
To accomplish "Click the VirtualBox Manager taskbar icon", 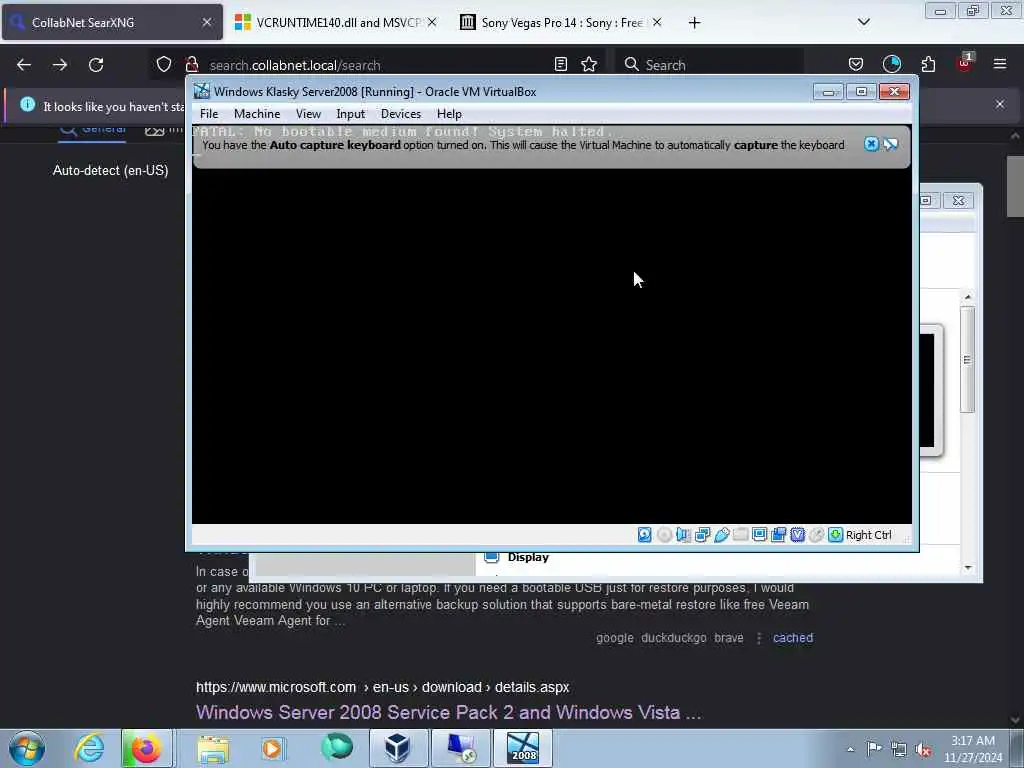I will coord(397,748).
